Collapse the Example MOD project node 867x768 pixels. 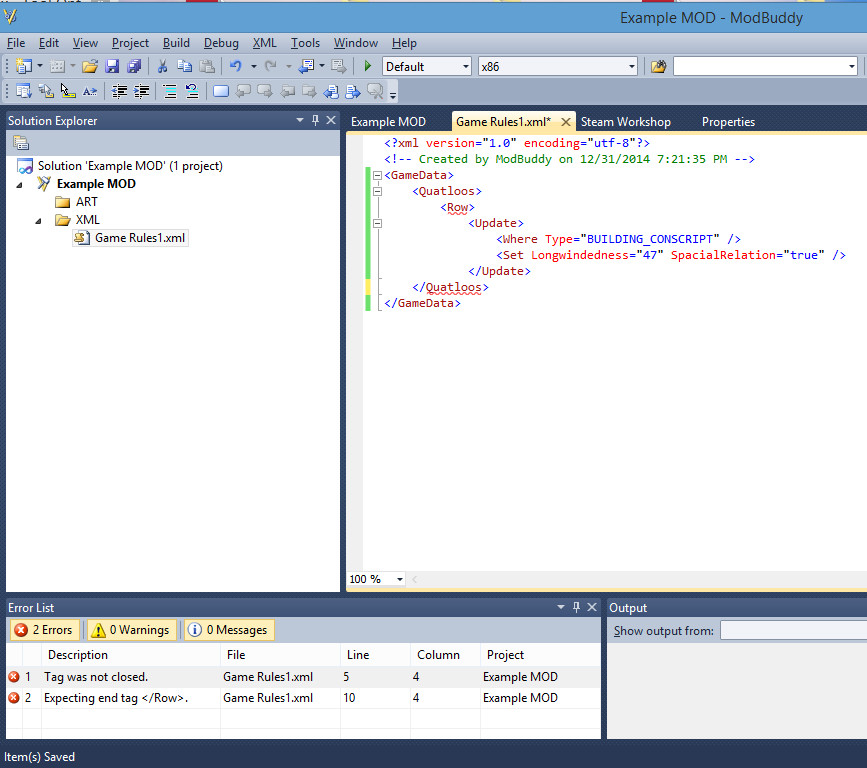pos(19,185)
